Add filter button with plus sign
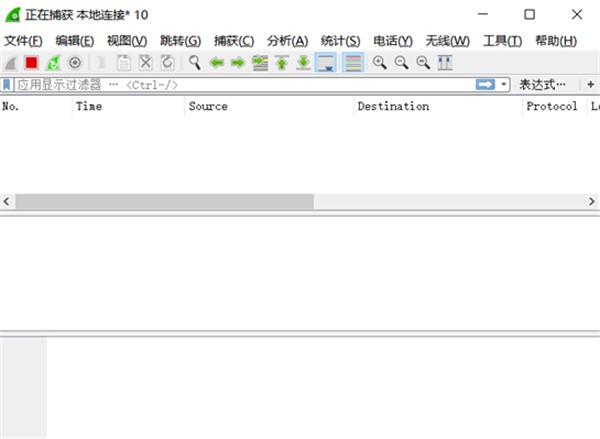This screenshot has height=439, width=600. tap(590, 85)
